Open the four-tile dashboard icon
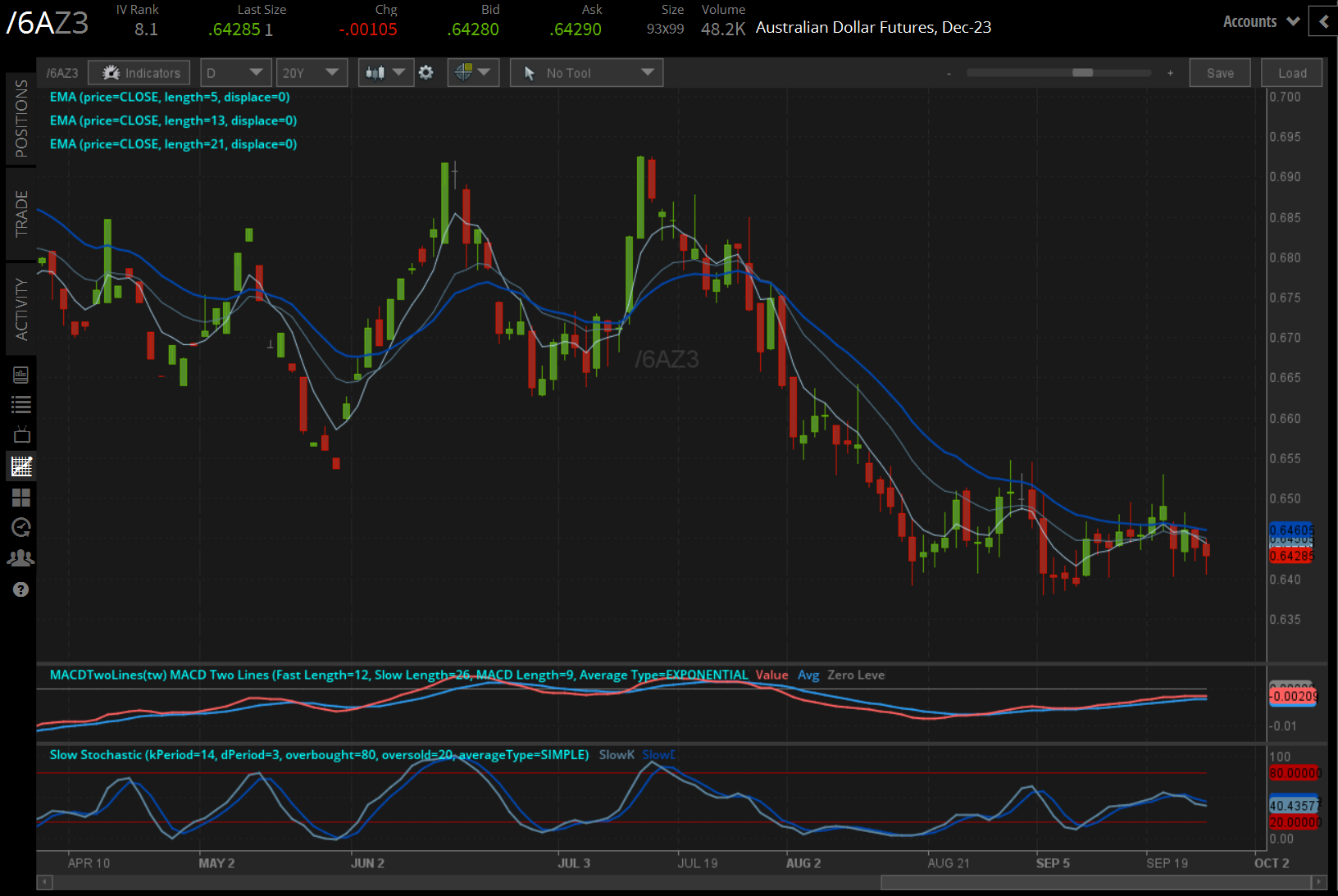Screen dimensions: 1338x896 [x=21, y=498]
